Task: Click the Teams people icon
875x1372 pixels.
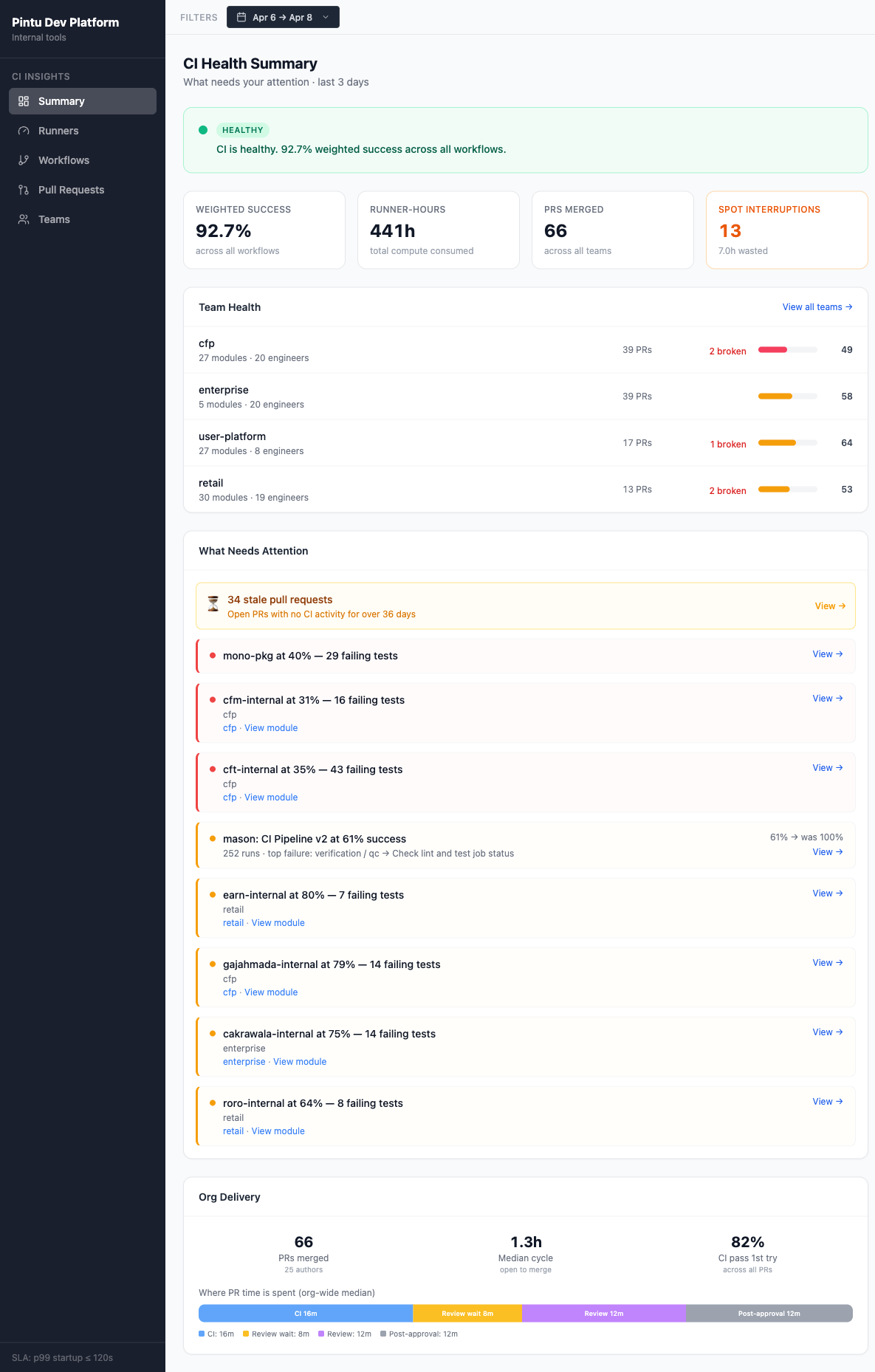Action: click(24, 219)
